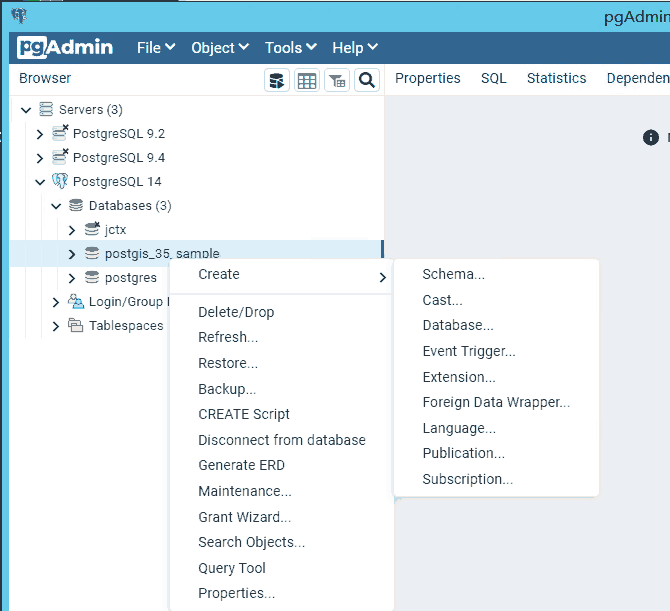
Task: Click the elephant app icon in title bar
Action: [x=19, y=16]
